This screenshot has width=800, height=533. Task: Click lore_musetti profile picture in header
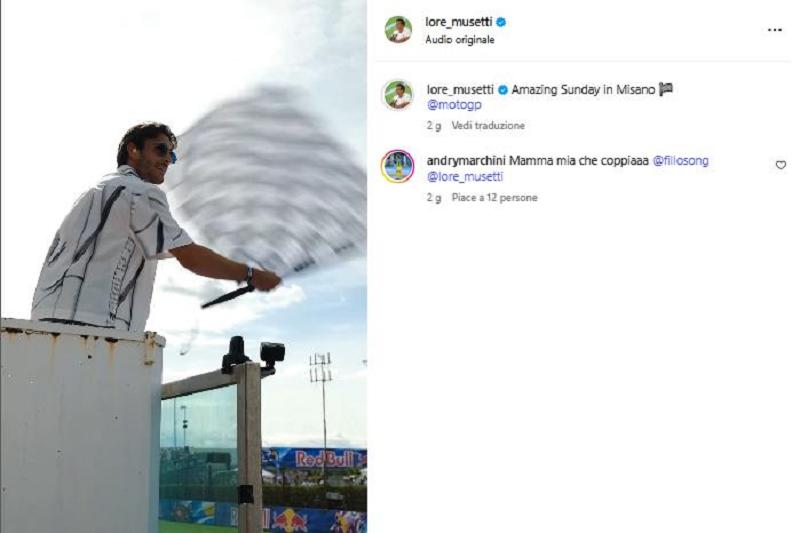(x=398, y=30)
